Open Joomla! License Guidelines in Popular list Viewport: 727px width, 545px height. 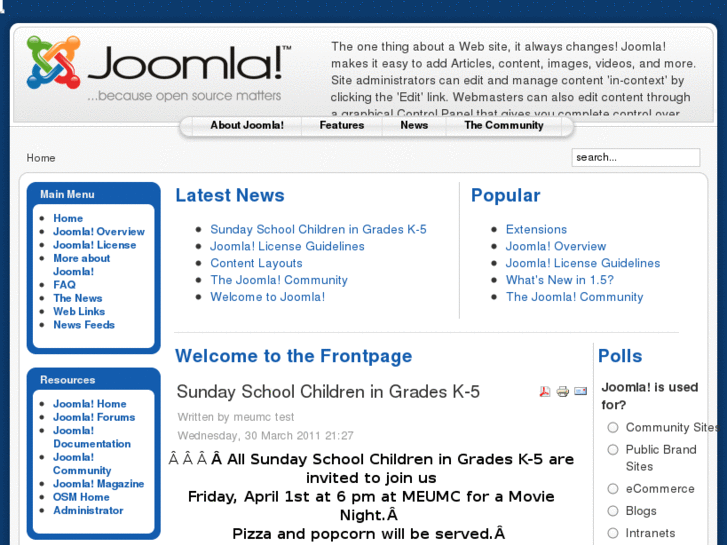coord(583,263)
